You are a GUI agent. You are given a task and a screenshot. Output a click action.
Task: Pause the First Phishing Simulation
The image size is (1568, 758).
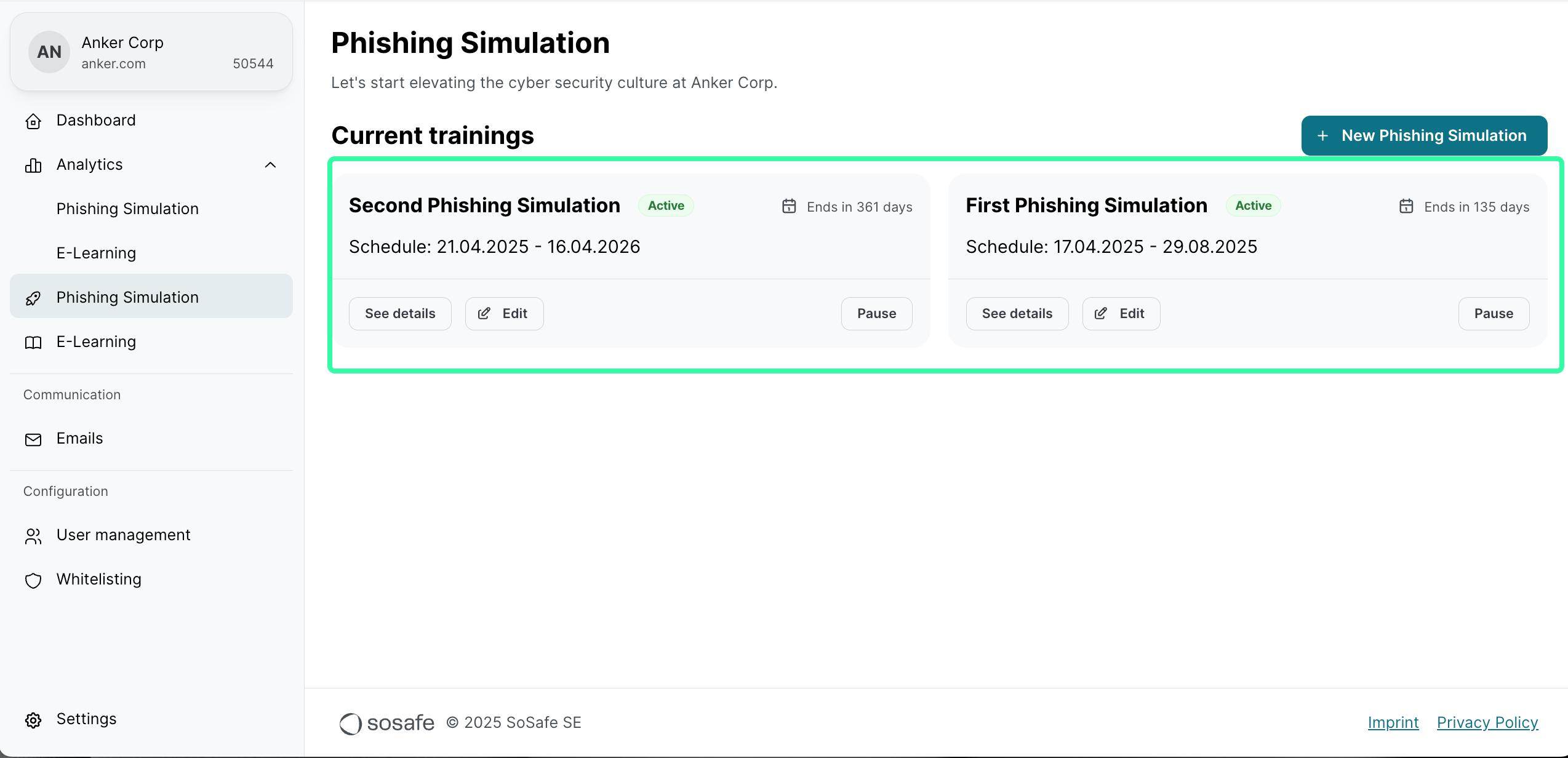tap(1493, 314)
